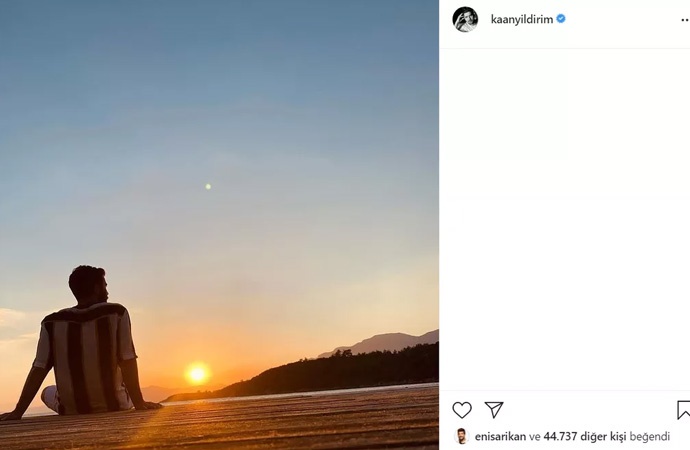Image resolution: width=690 pixels, height=450 pixels.
Task: Click the man's head silhouette
Action: point(88,283)
